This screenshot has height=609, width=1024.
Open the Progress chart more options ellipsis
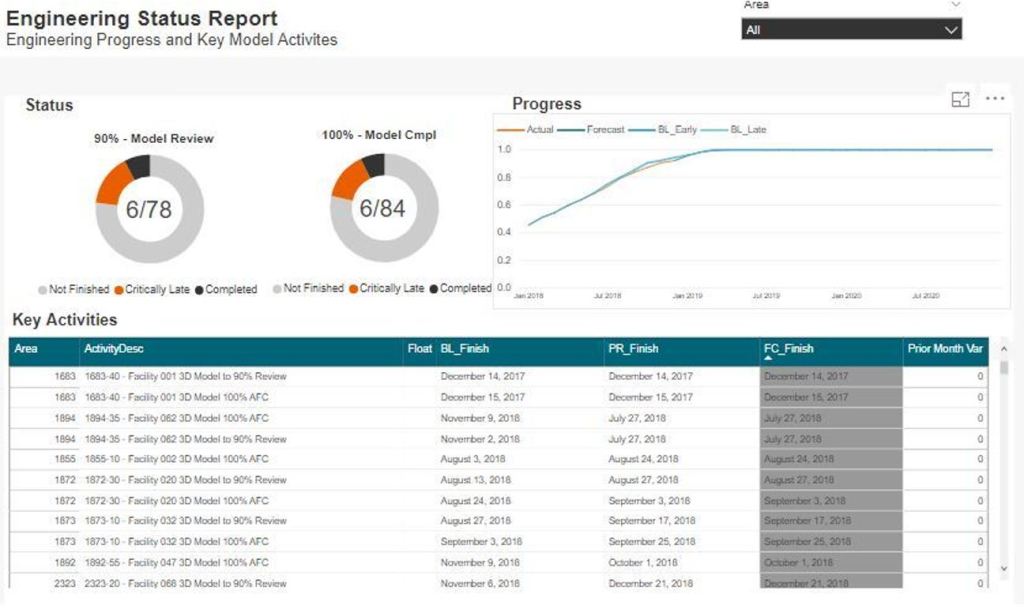pos(995,98)
